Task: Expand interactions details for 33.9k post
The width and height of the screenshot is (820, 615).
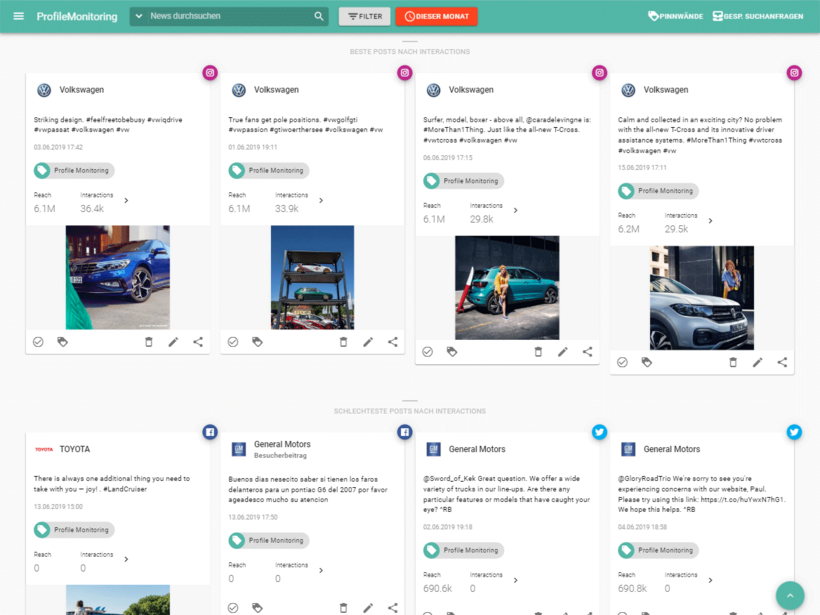Action: pos(321,200)
